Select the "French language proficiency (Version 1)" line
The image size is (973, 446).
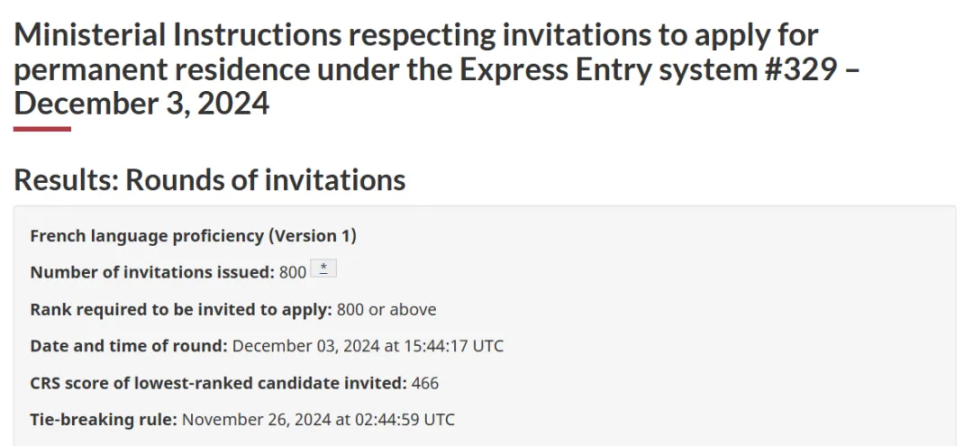[193, 236]
